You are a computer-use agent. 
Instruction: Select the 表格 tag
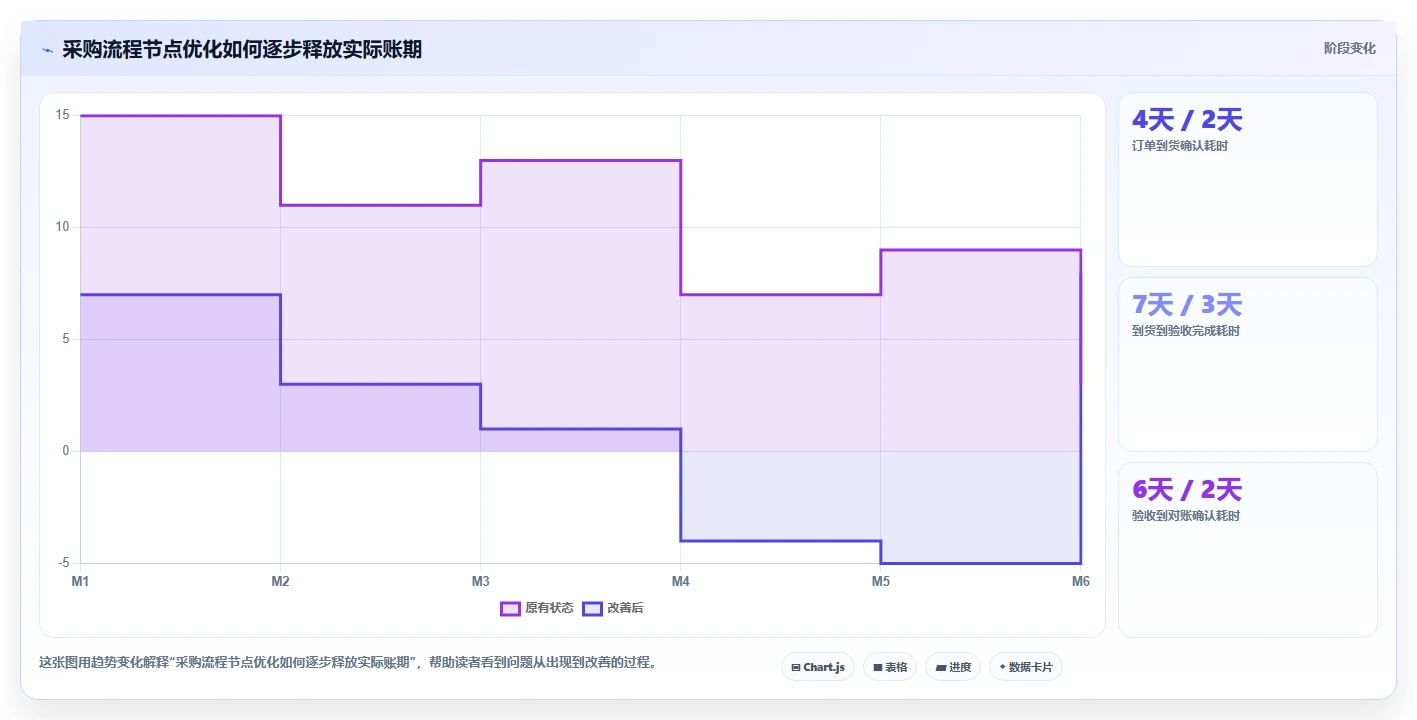889,667
